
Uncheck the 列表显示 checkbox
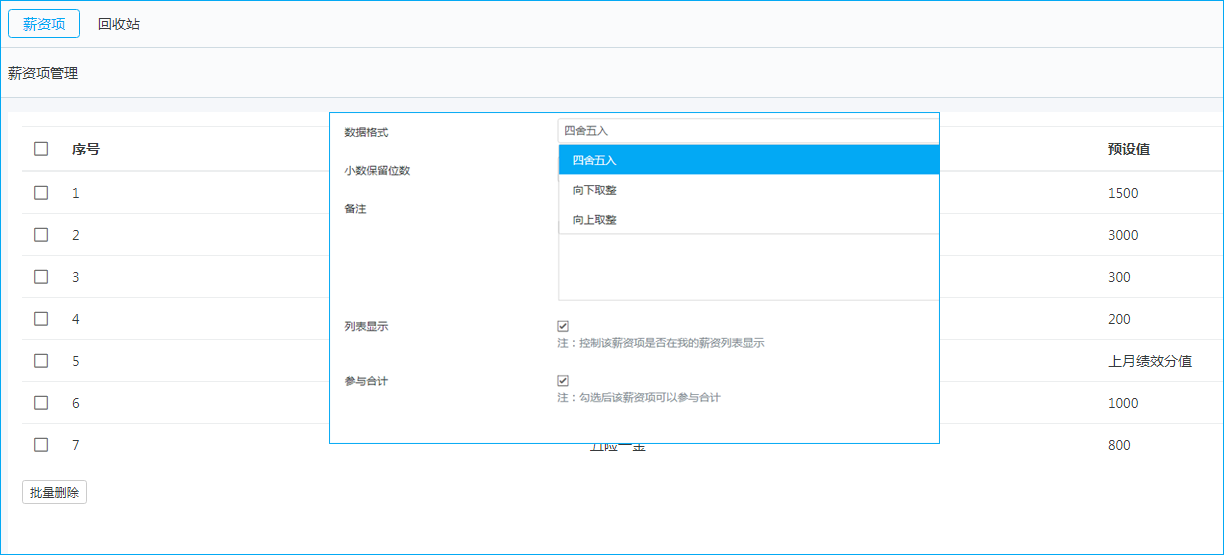pyautogui.click(x=563, y=326)
